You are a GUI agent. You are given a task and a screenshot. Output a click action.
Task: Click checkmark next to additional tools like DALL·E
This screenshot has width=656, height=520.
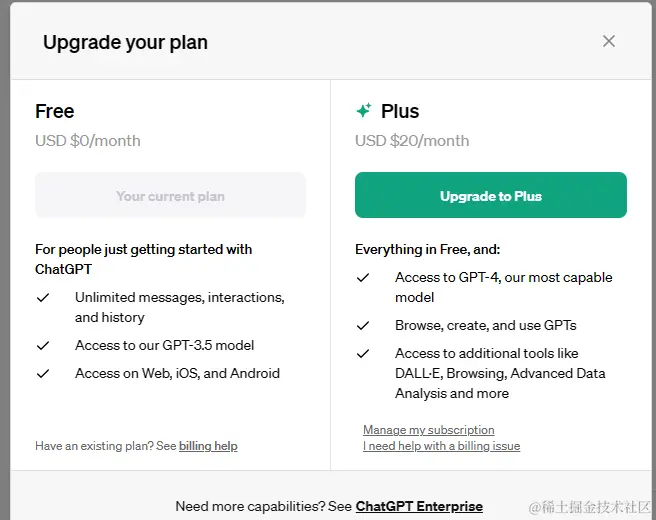pos(363,353)
